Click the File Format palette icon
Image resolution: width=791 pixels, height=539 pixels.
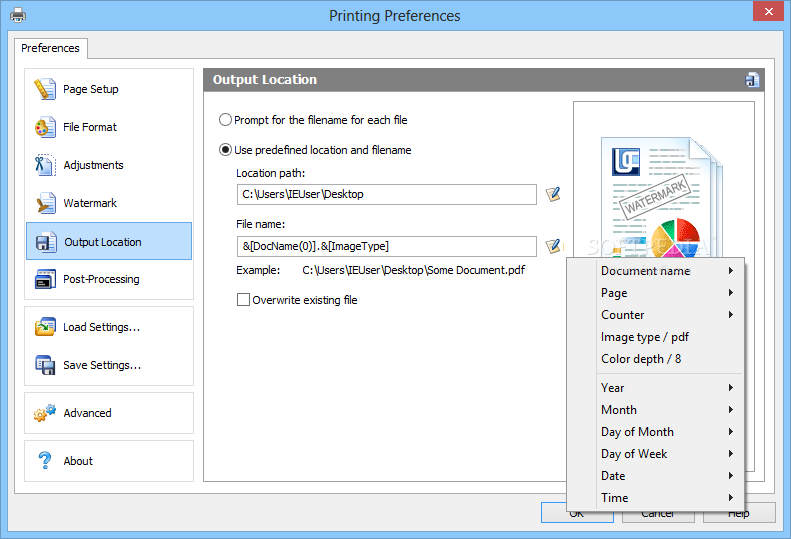tap(45, 127)
